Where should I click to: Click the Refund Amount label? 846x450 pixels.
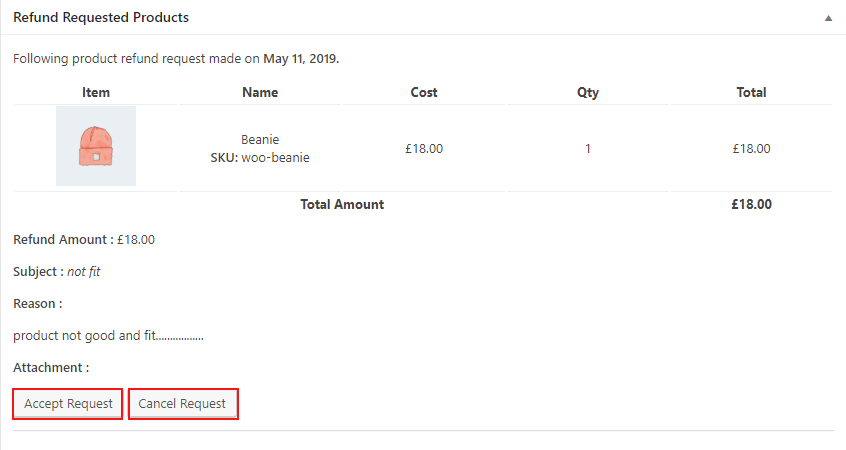[62, 239]
